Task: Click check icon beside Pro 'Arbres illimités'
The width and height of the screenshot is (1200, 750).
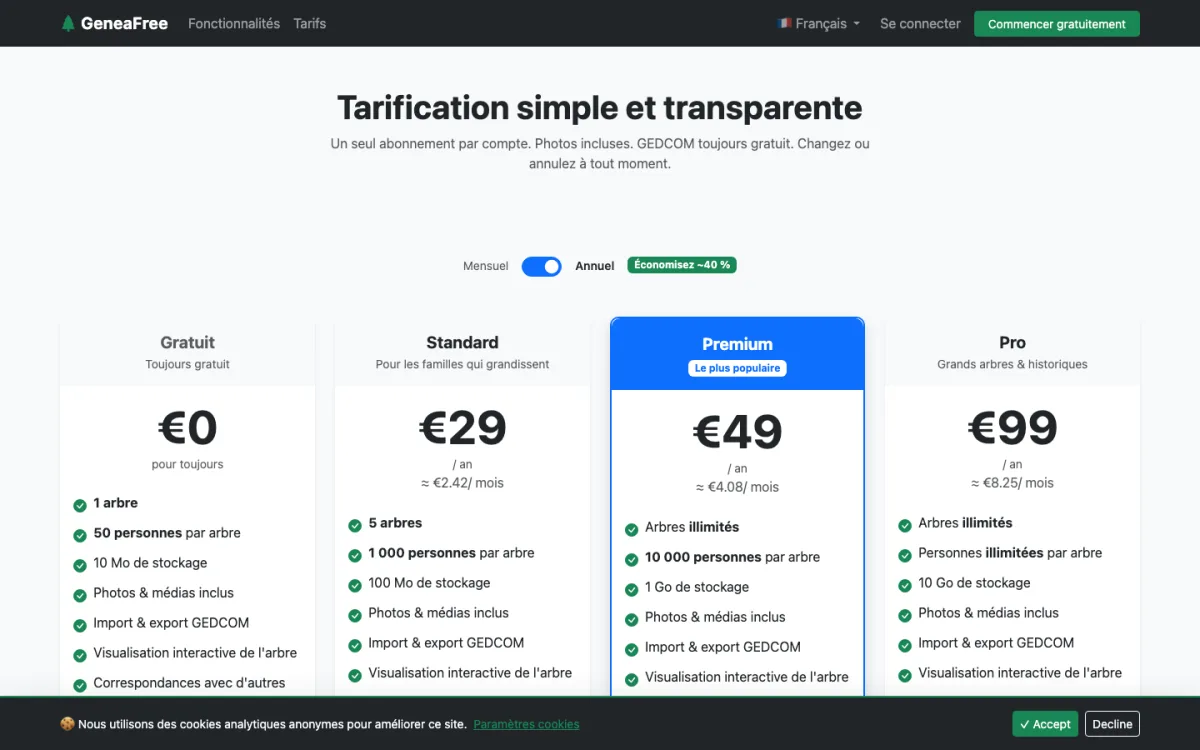Action: (x=905, y=525)
